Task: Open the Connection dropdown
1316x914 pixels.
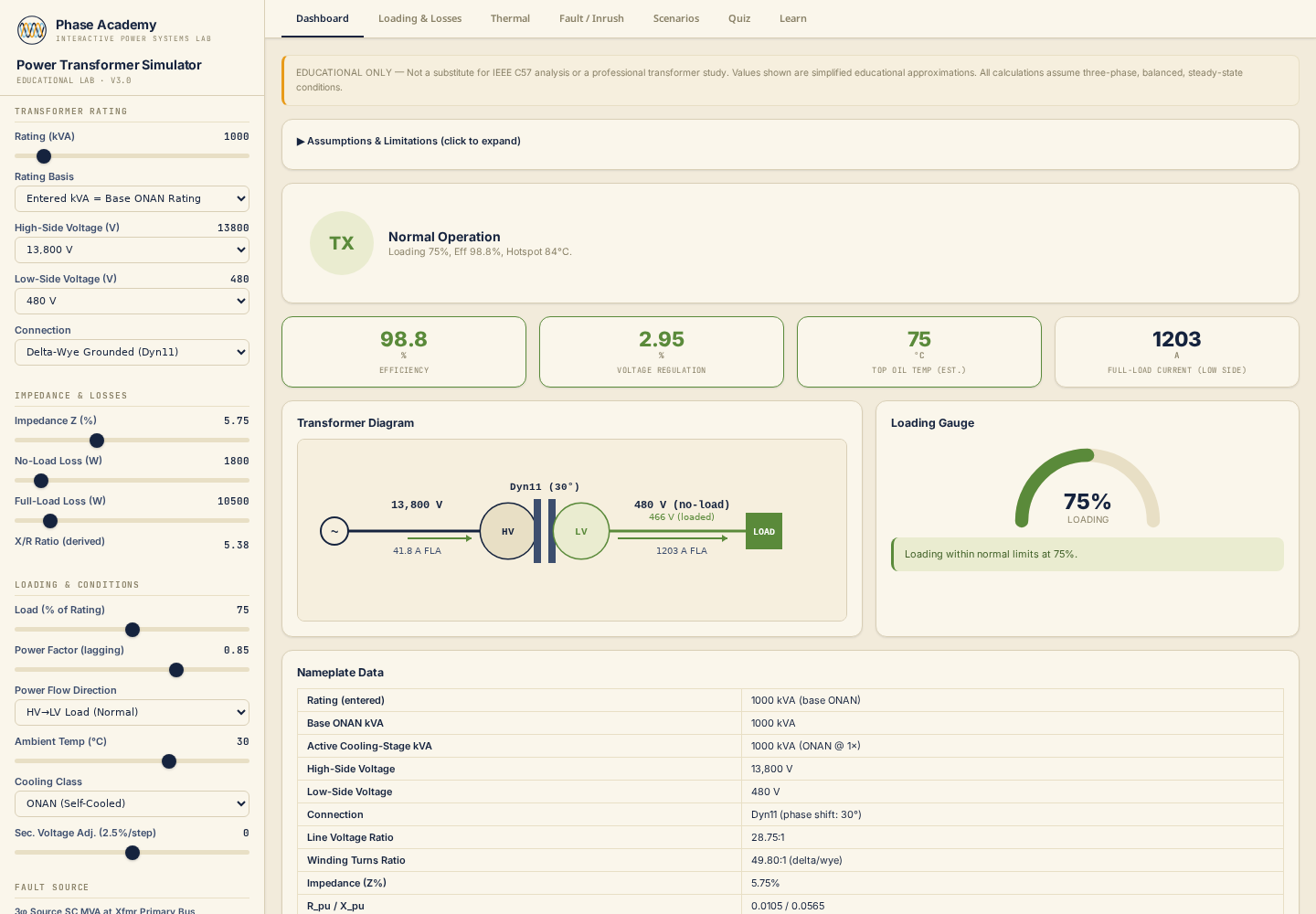Action: pos(132,352)
